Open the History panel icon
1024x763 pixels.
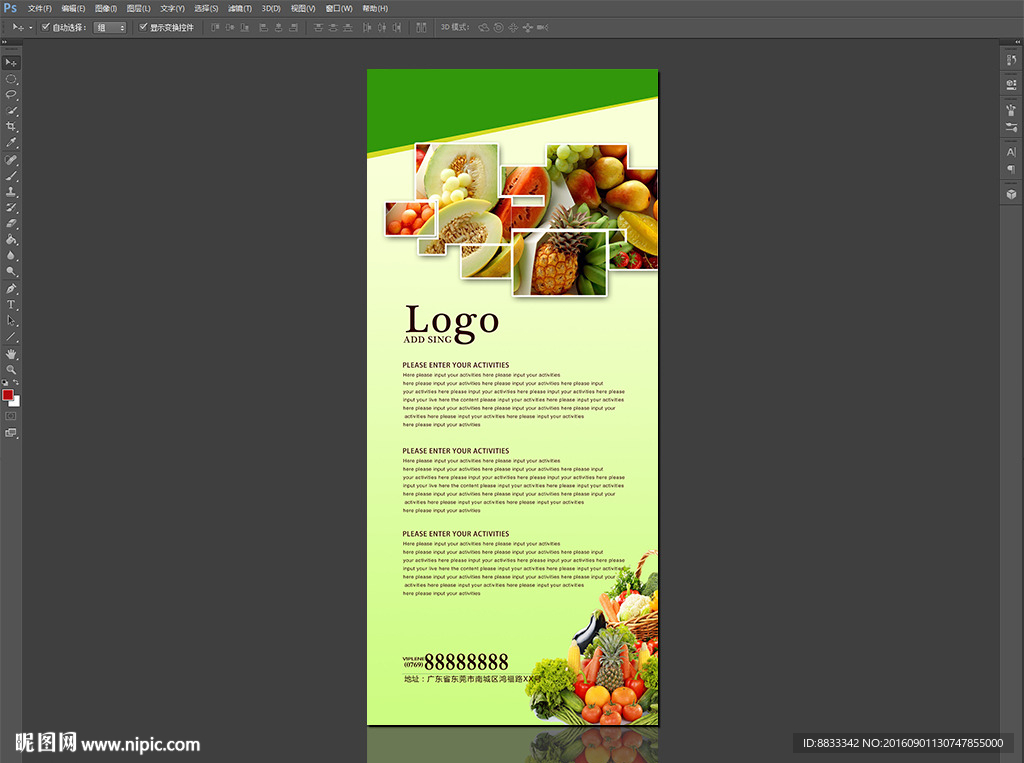(1010, 61)
